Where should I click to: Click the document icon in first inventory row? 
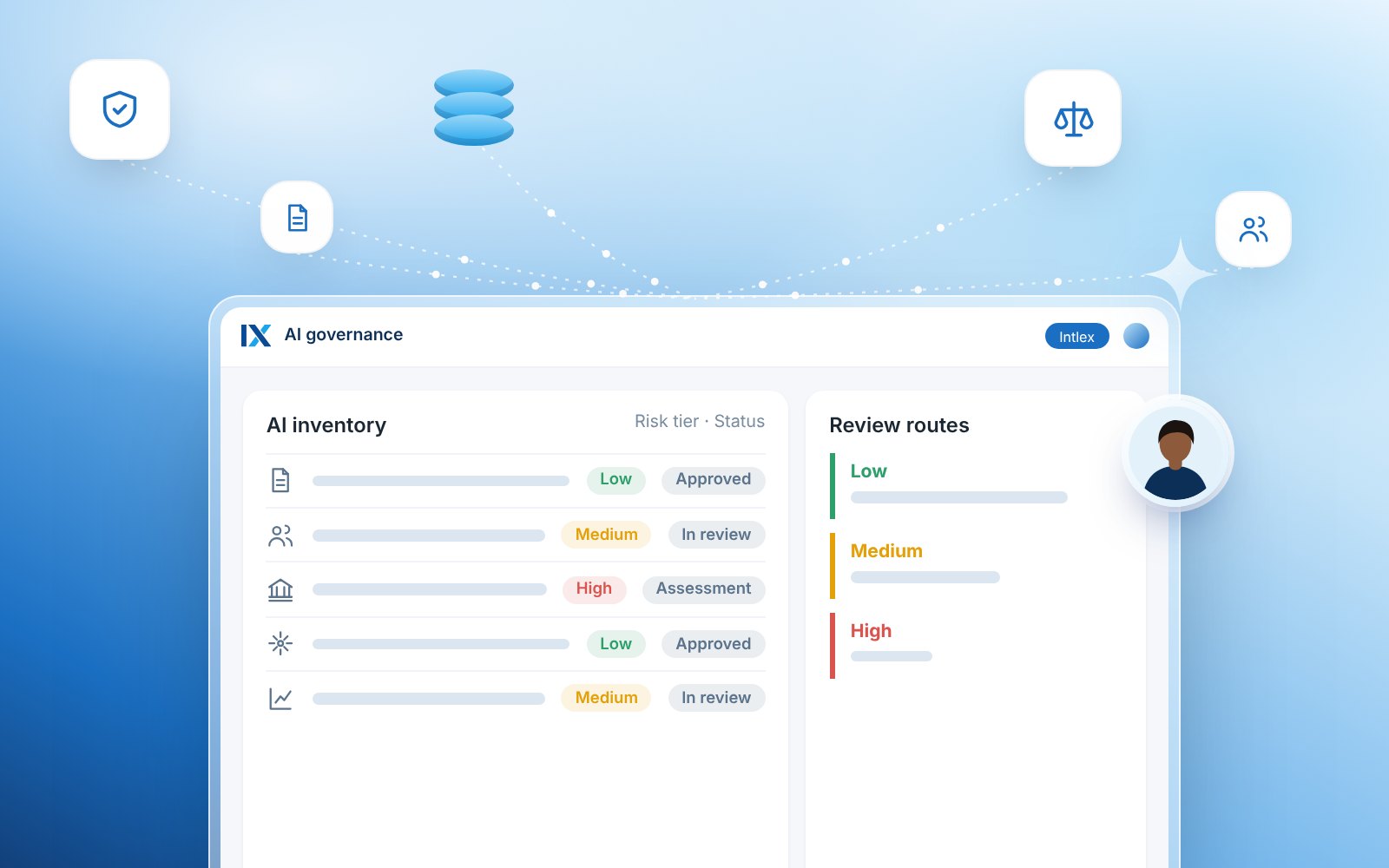point(280,480)
